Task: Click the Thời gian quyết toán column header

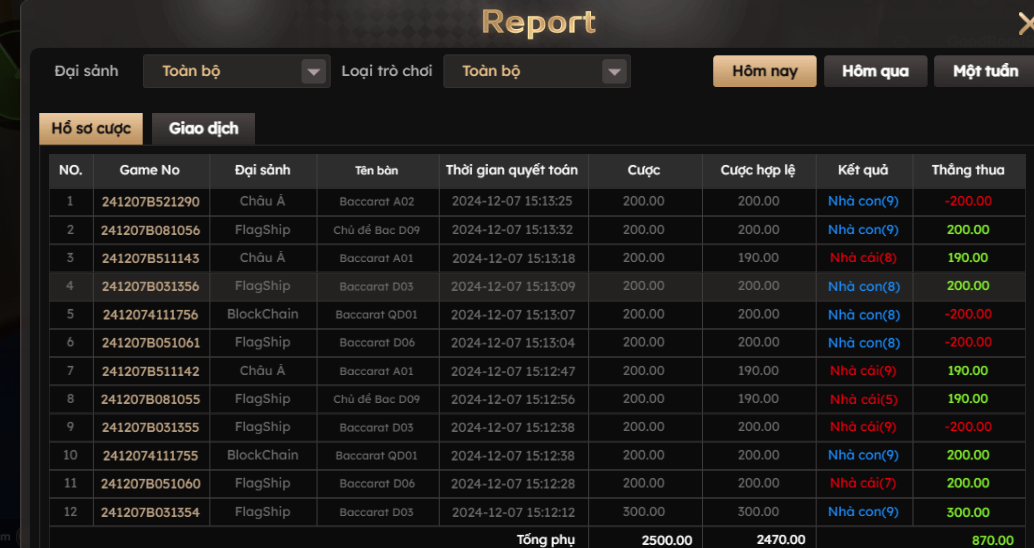Action: coord(511,170)
